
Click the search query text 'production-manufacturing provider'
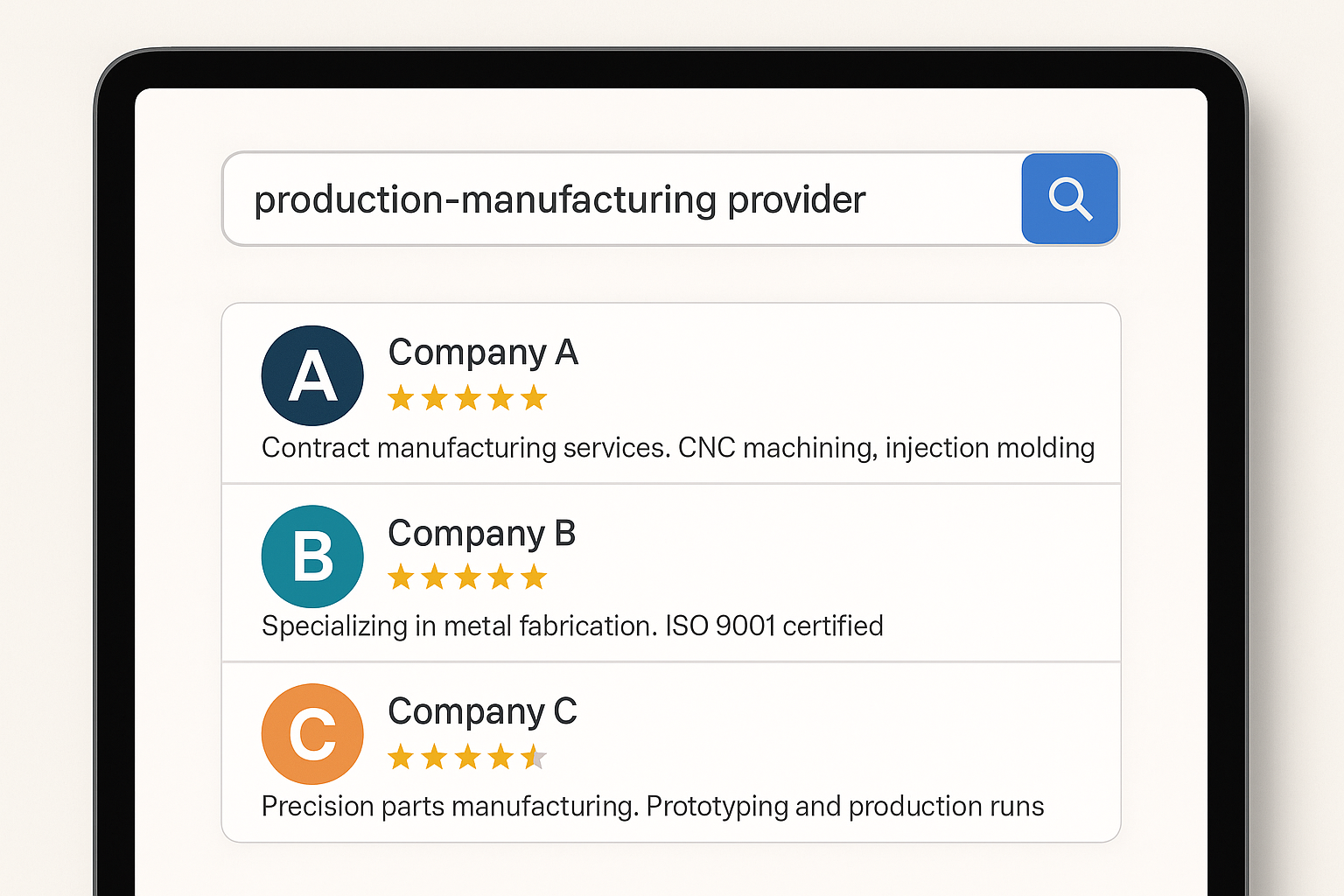[x=559, y=200]
